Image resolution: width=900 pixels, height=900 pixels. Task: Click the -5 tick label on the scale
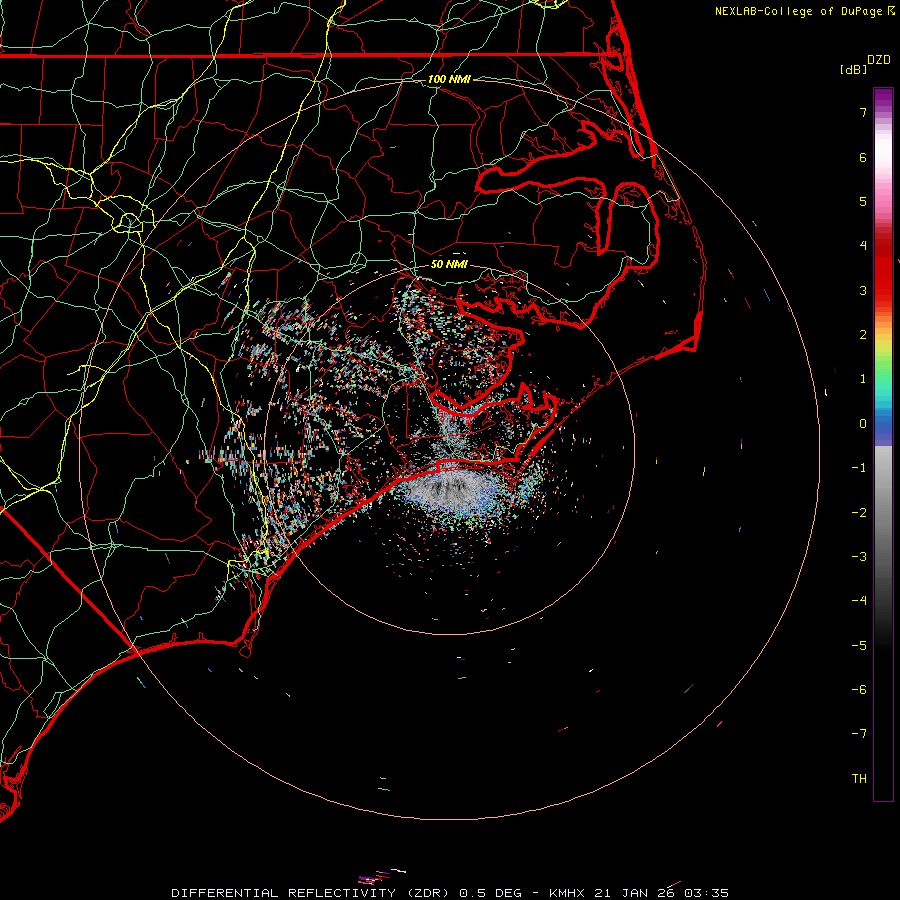[x=859, y=645]
